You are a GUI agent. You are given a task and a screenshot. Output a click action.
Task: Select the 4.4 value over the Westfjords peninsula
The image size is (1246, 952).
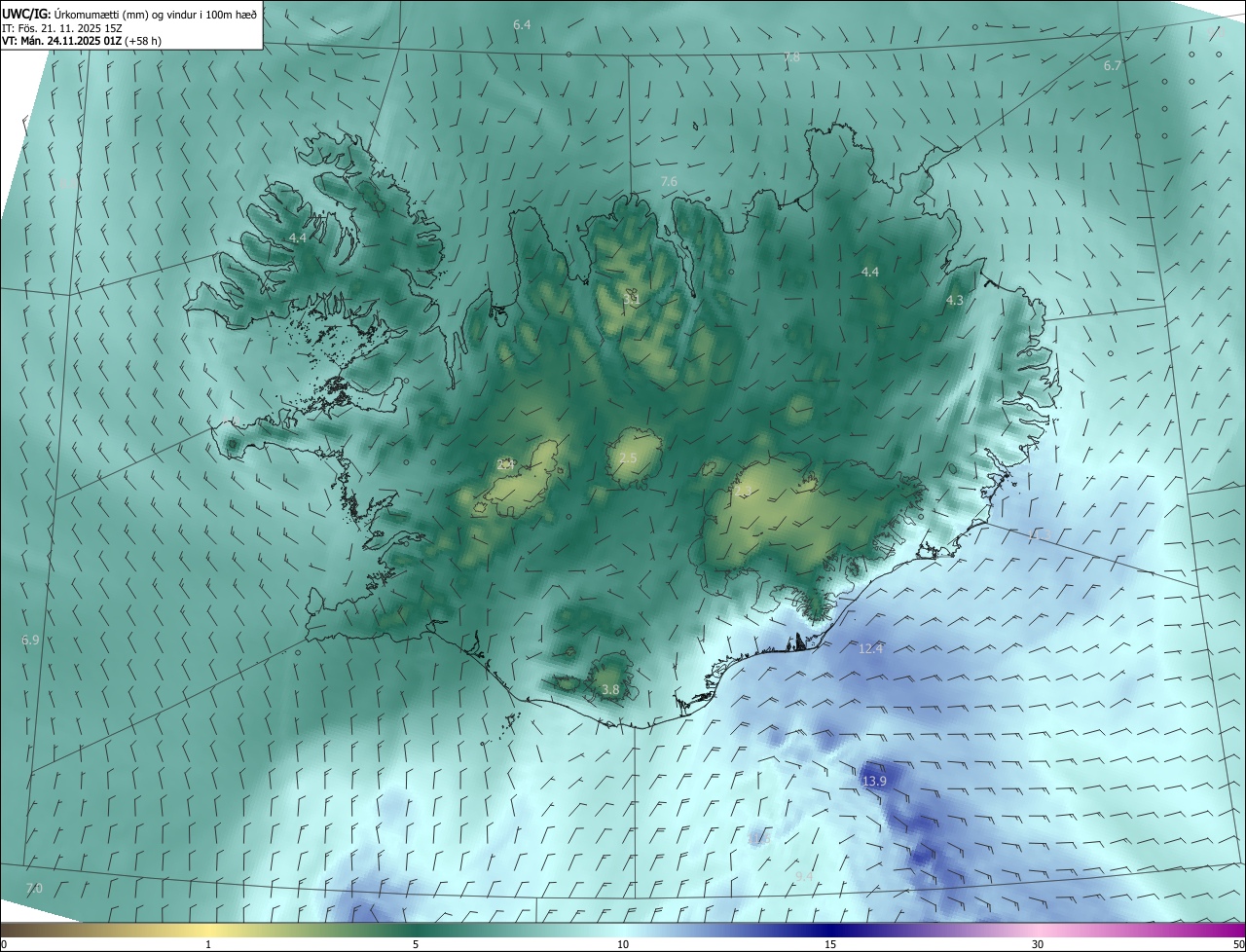(x=297, y=238)
